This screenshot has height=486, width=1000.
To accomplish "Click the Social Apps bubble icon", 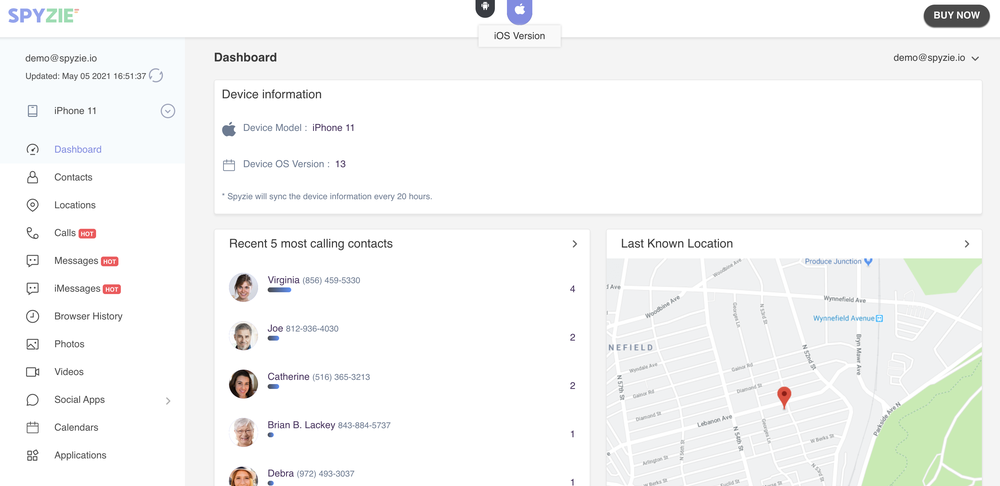I will pos(33,400).
